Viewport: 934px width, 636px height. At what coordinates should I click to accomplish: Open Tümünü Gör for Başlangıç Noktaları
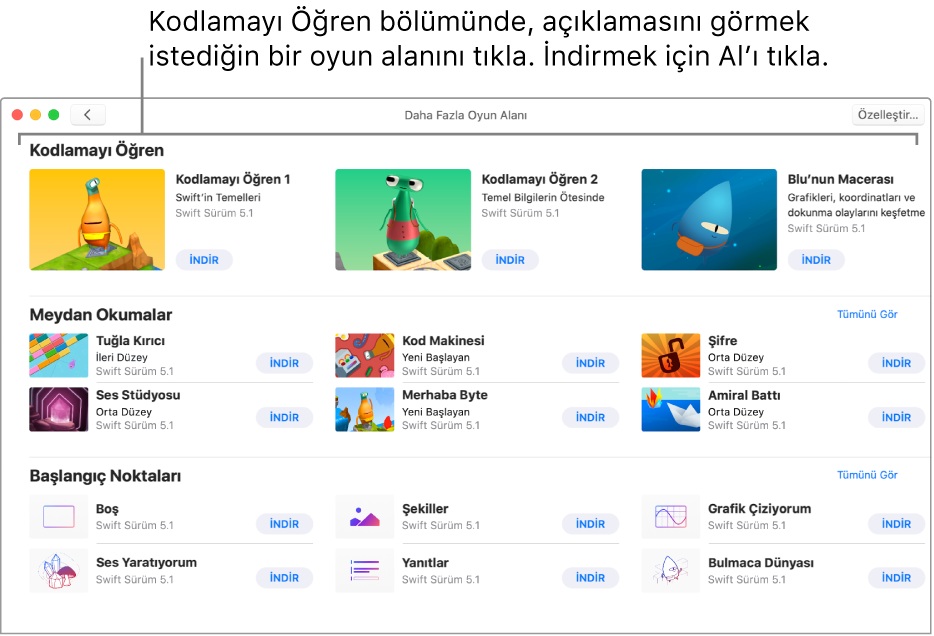(867, 475)
